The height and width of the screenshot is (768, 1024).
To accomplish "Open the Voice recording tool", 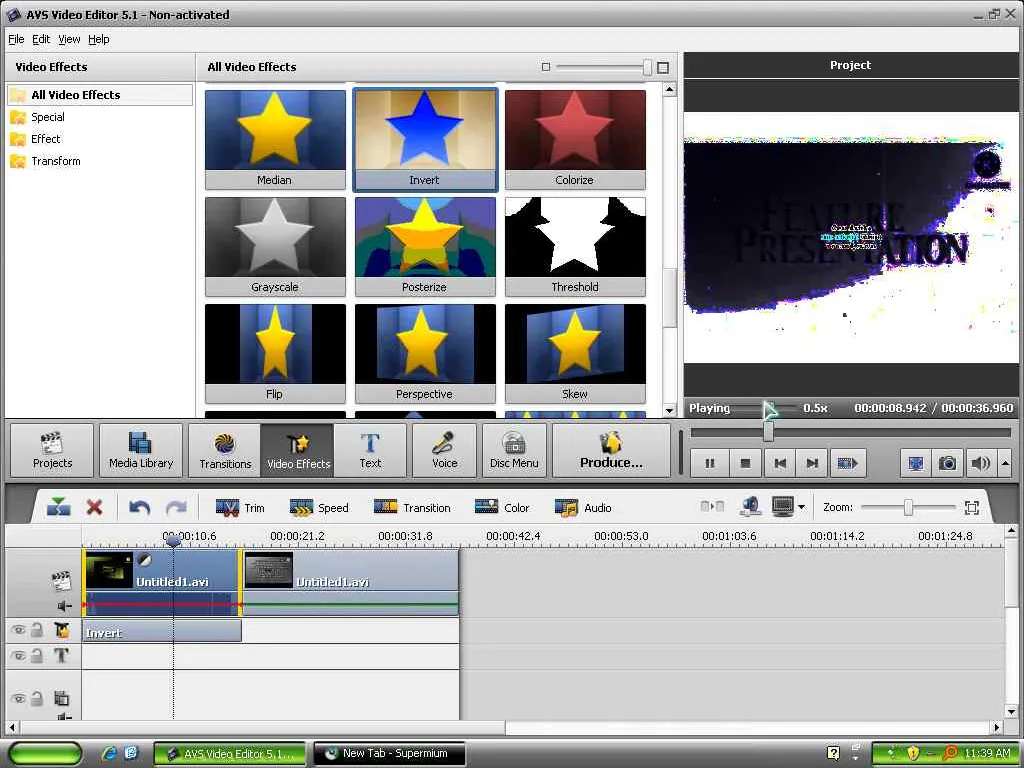I will [x=444, y=451].
